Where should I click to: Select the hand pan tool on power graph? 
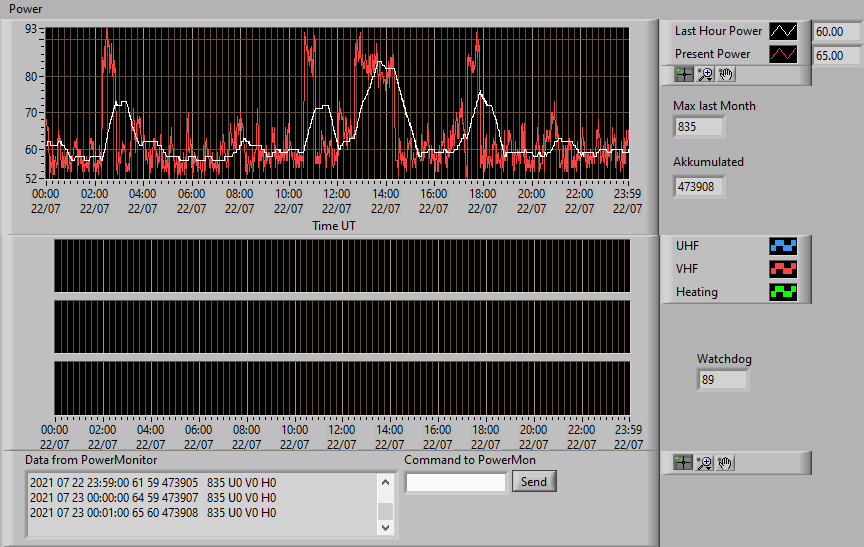click(726, 74)
